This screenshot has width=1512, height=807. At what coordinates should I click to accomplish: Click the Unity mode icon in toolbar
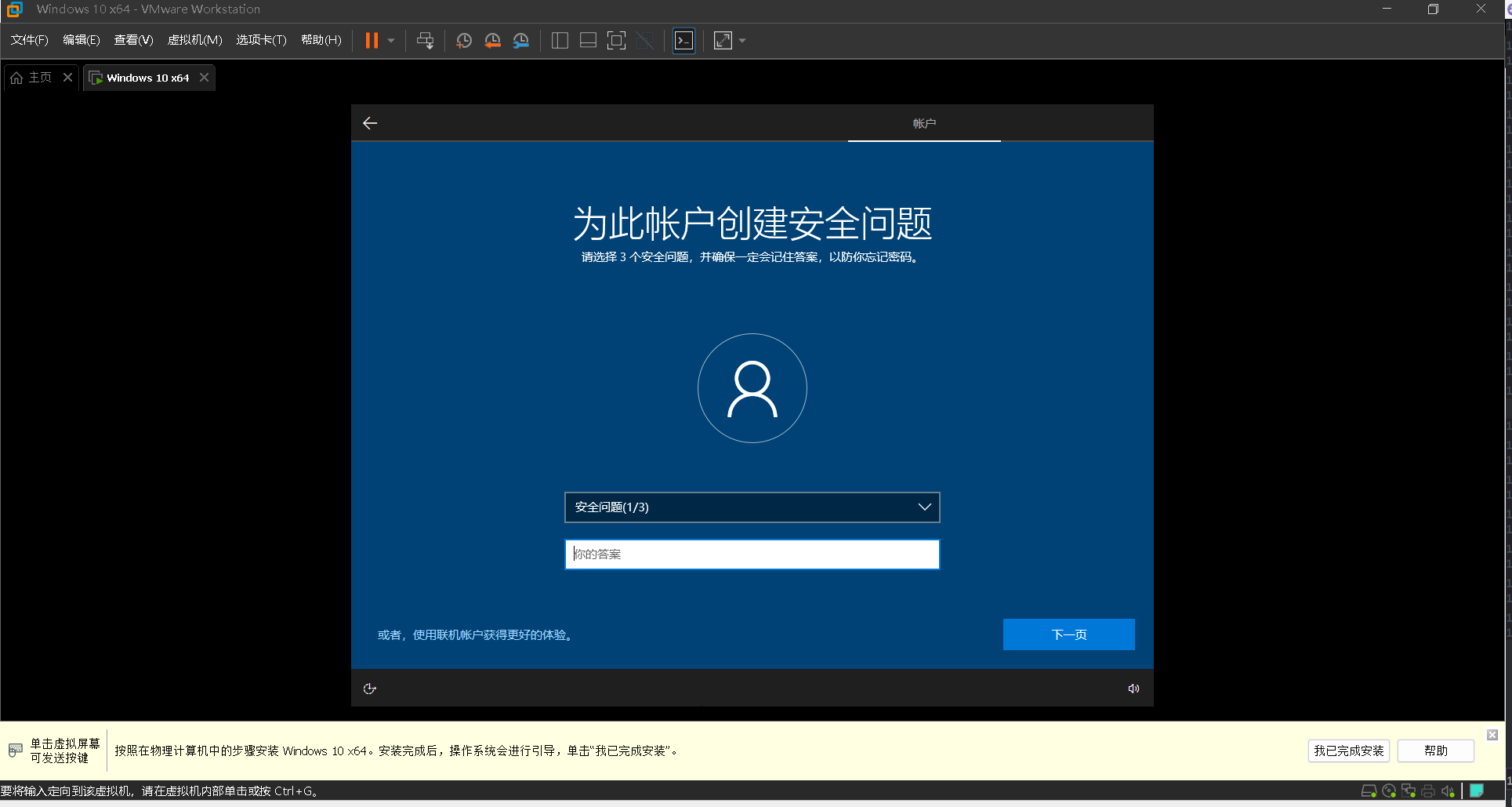[x=645, y=41]
